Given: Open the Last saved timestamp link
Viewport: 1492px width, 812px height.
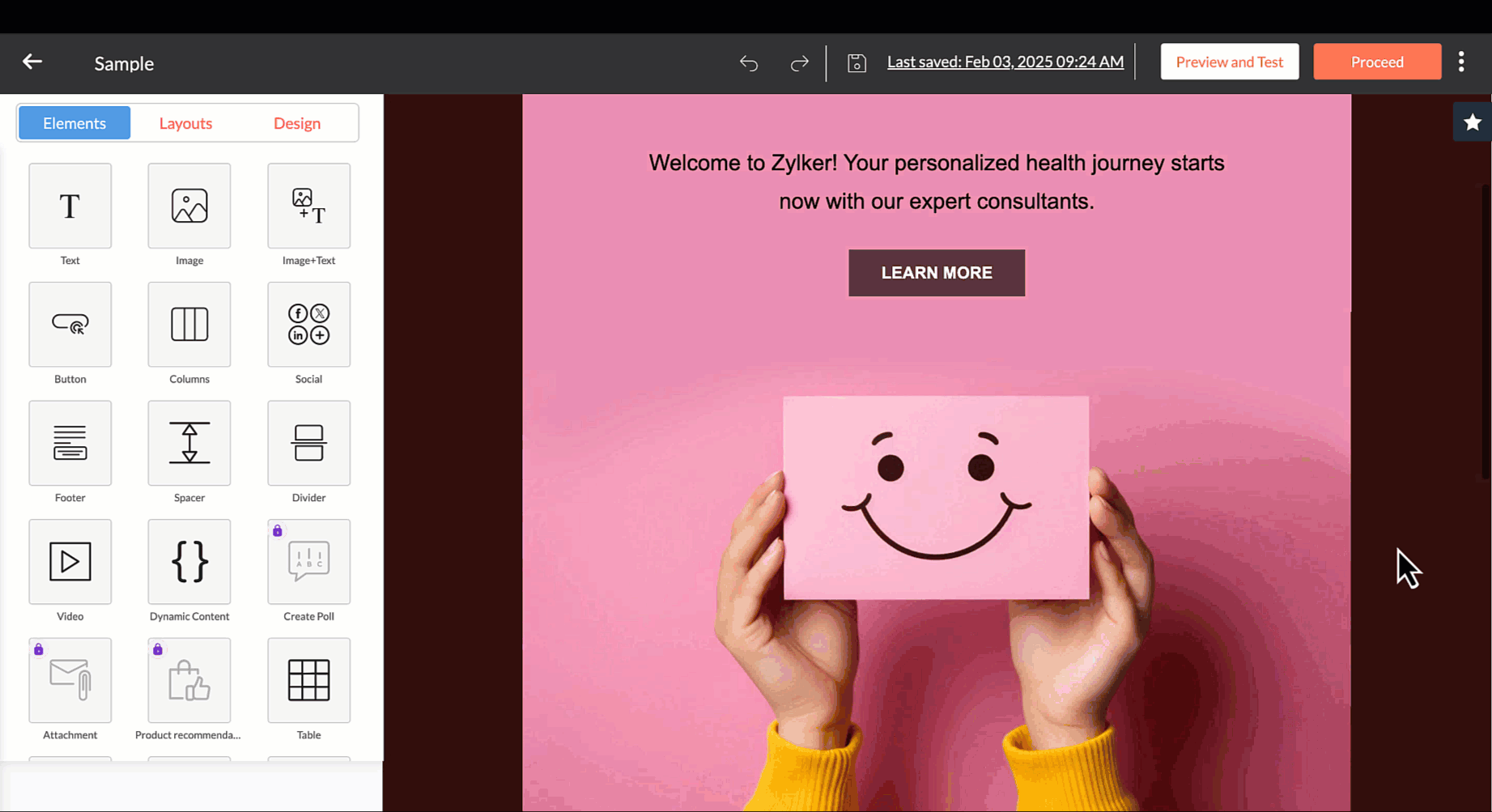Looking at the screenshot, I should tap(1005, 62).
